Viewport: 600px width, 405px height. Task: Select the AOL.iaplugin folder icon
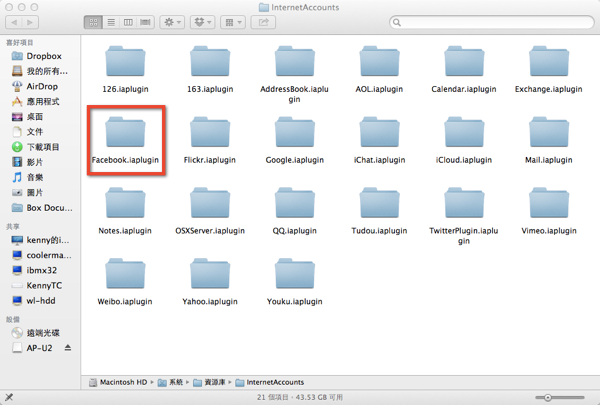379,61
